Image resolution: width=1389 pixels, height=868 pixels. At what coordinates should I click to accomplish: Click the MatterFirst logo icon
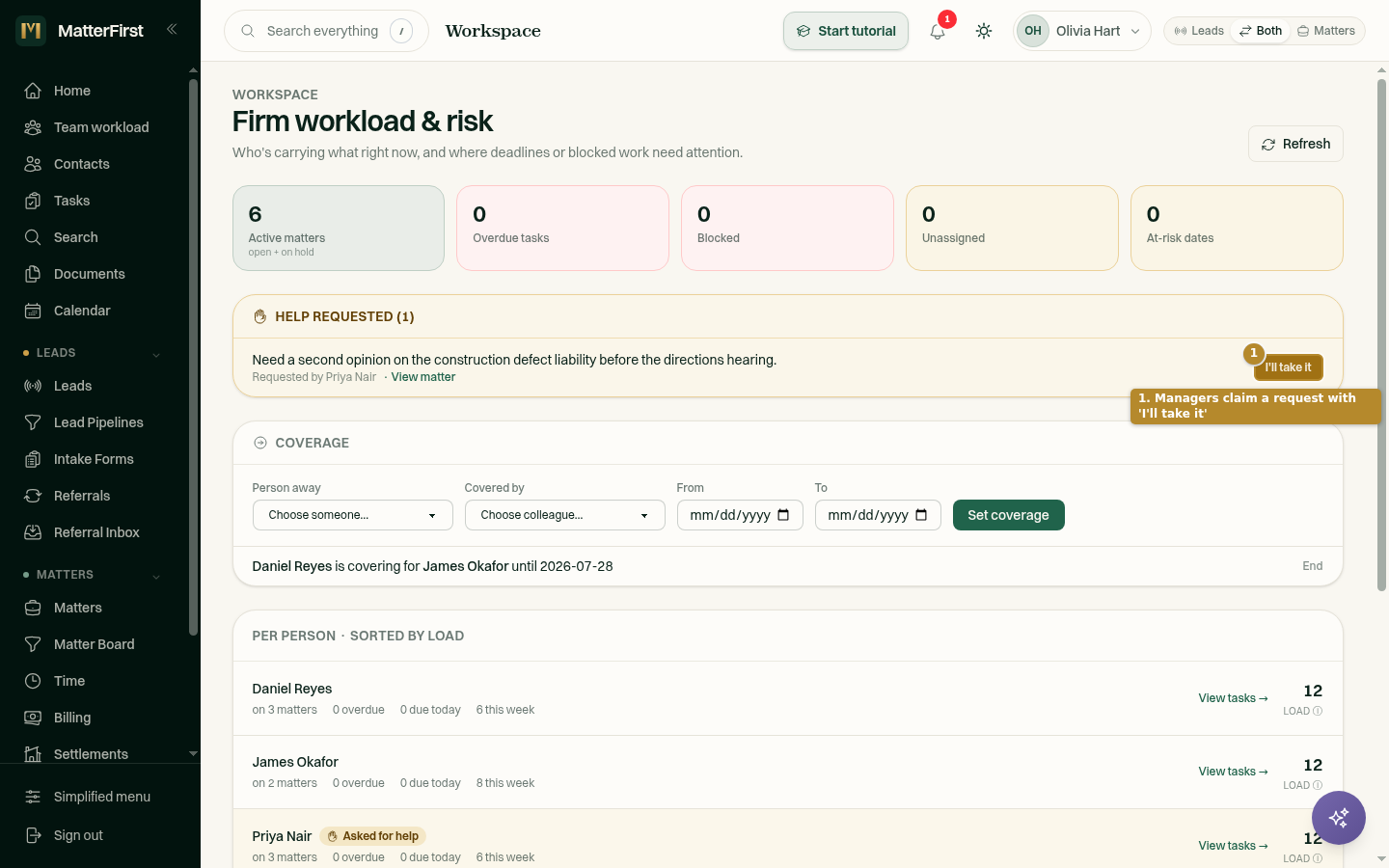pos(31,31)
